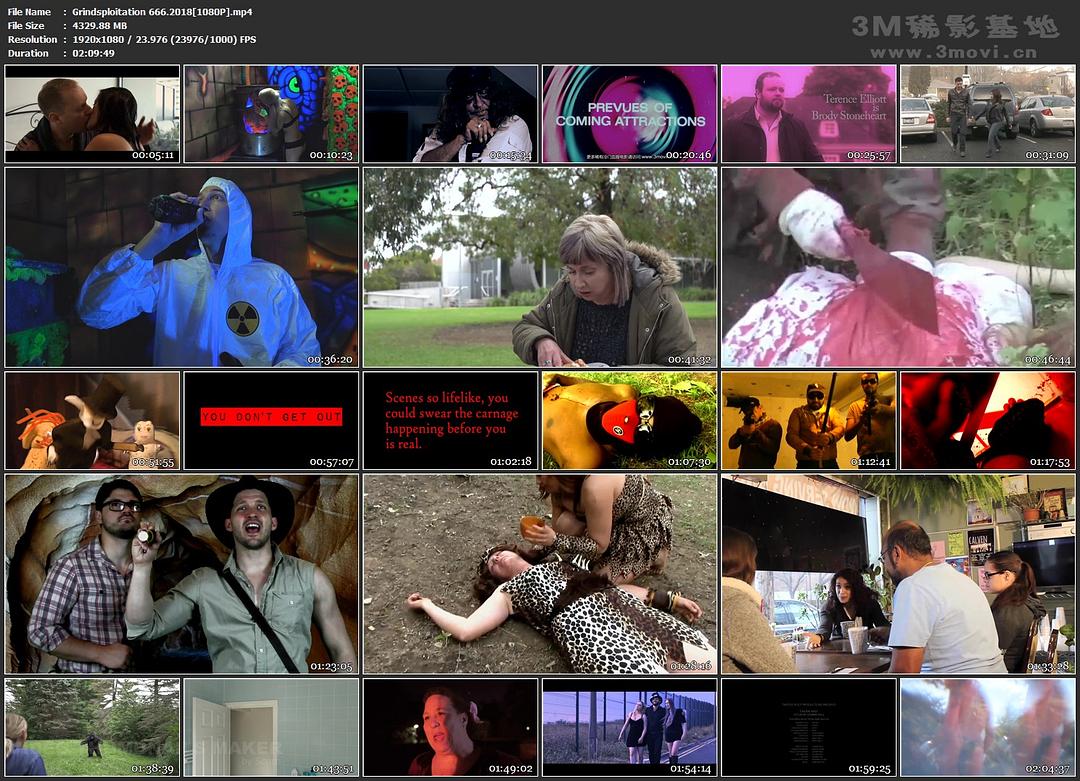Click the 3M logo watermark text
Viewport: 1080px width, 781px height.
pos(954,26)
